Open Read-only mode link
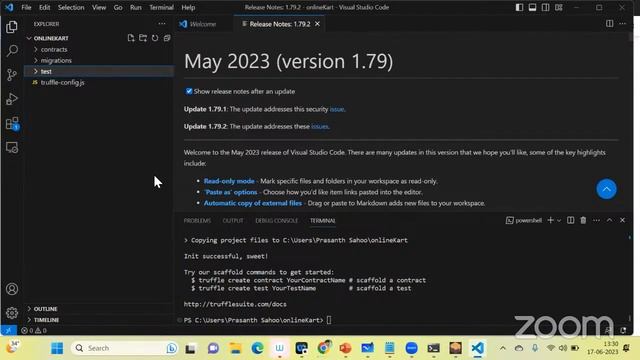 (229, 181)
